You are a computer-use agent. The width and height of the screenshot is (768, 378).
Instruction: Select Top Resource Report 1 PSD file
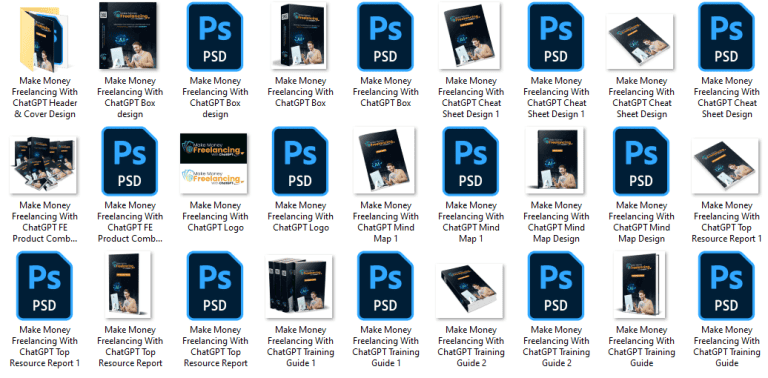point(45,286)
